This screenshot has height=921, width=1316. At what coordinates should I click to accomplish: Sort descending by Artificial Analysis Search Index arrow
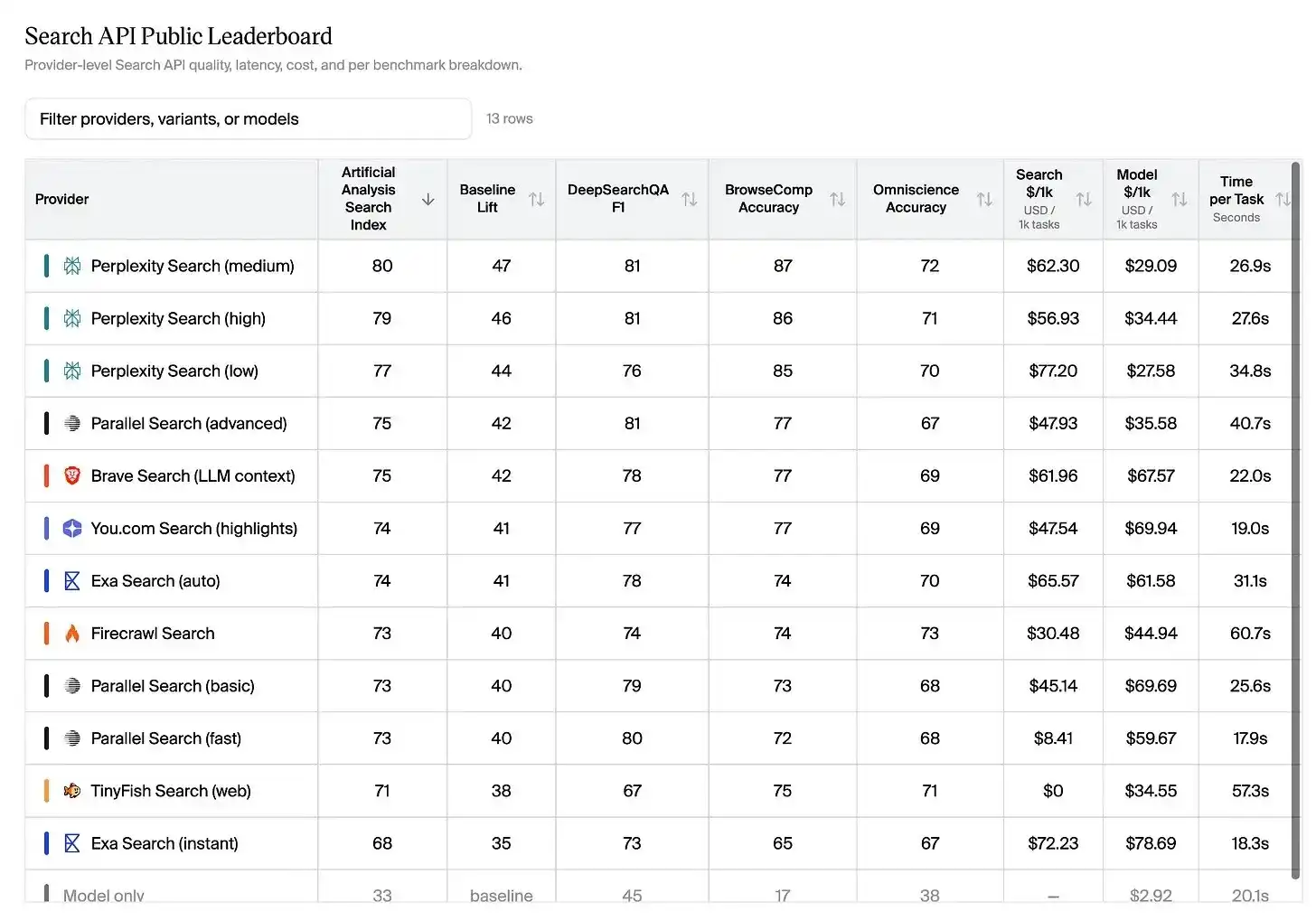click(428, 199)
